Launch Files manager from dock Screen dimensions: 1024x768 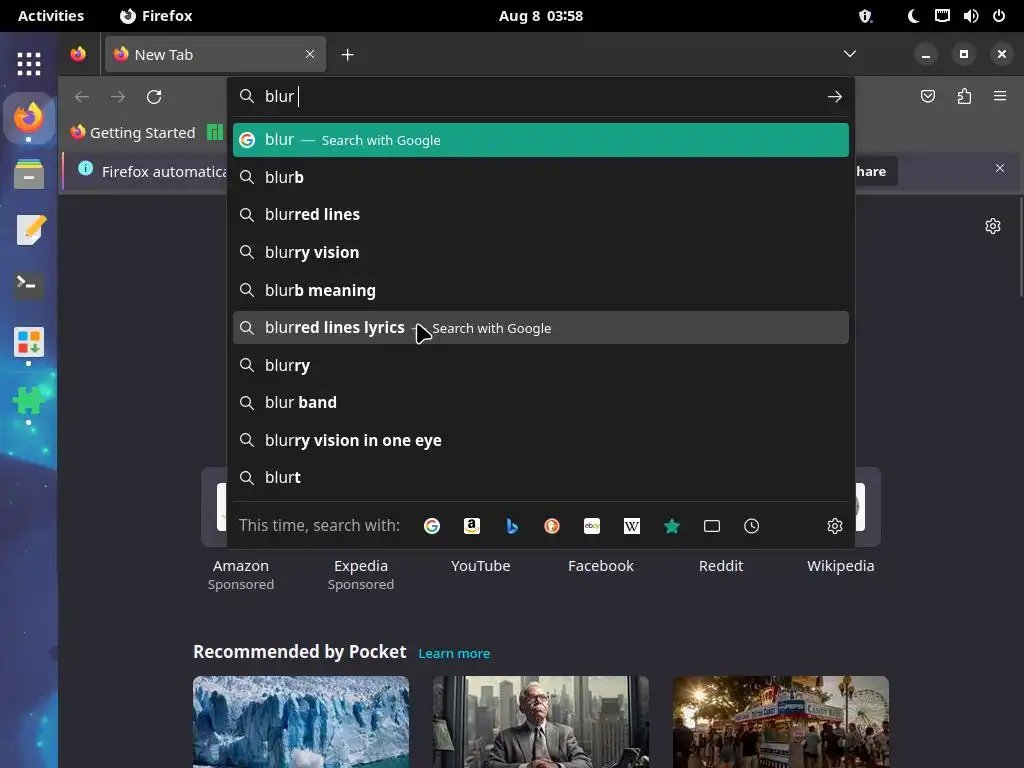[x=29, y=174]
